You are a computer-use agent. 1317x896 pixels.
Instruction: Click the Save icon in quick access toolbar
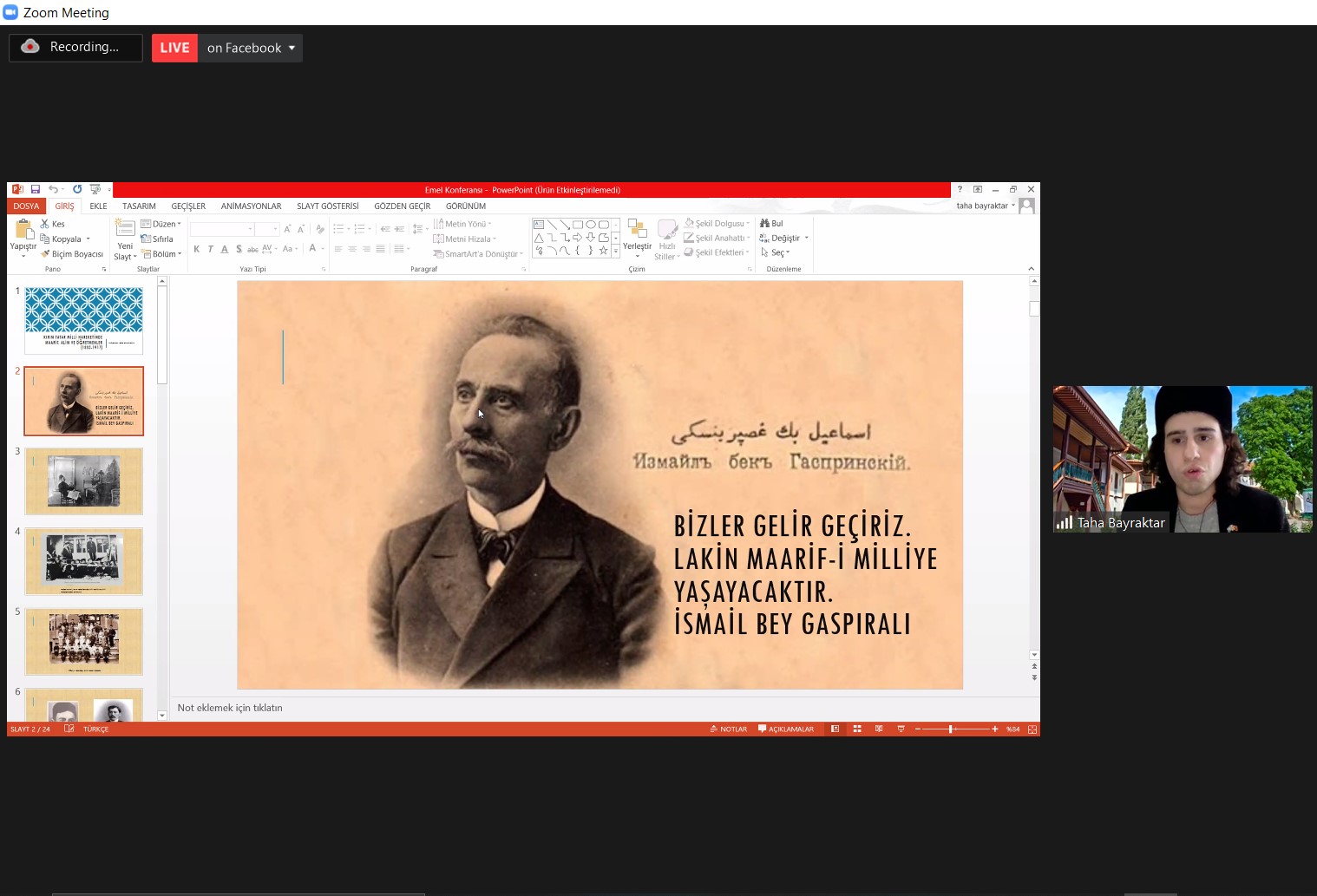coord(36,189)
